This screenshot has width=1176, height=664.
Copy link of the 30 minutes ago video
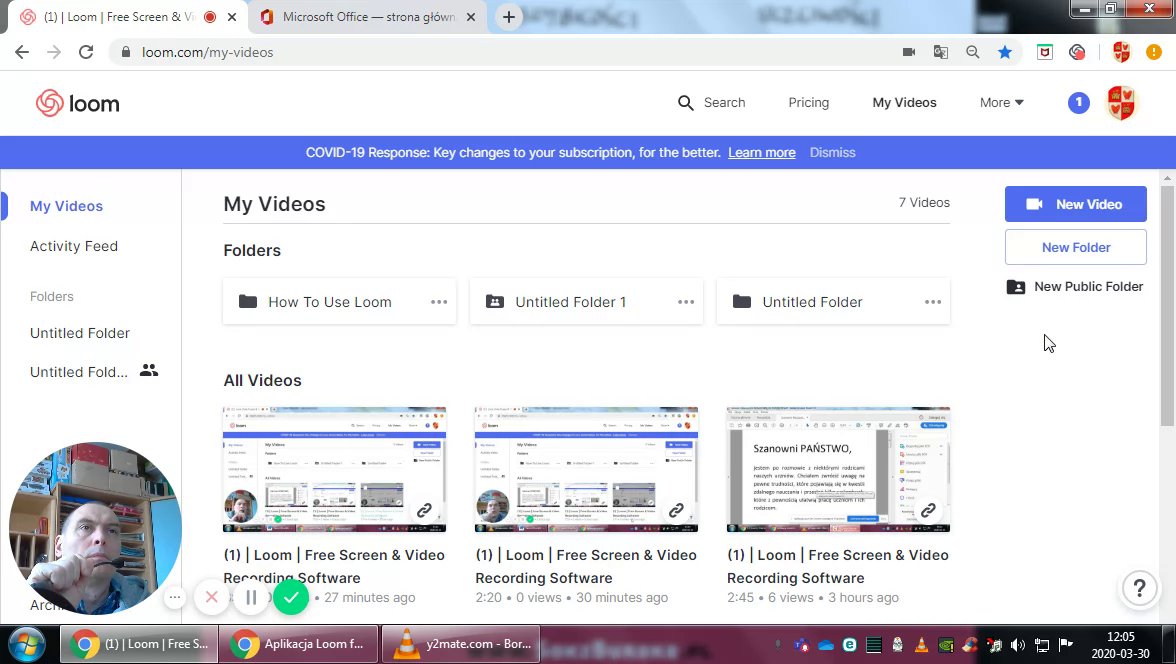676,510
